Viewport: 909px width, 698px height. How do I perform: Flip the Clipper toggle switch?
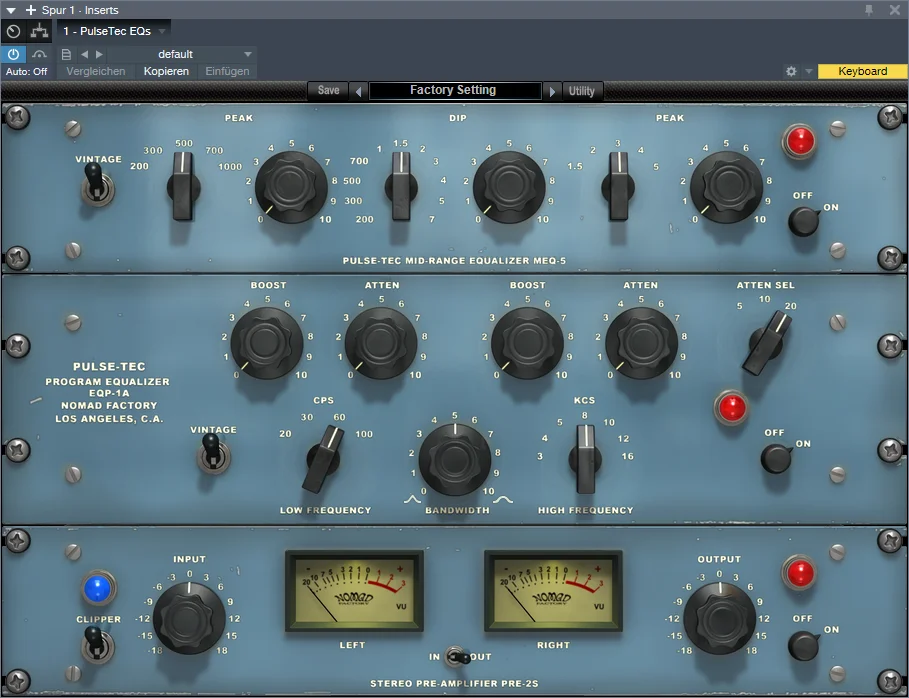(x=96, y=645)
